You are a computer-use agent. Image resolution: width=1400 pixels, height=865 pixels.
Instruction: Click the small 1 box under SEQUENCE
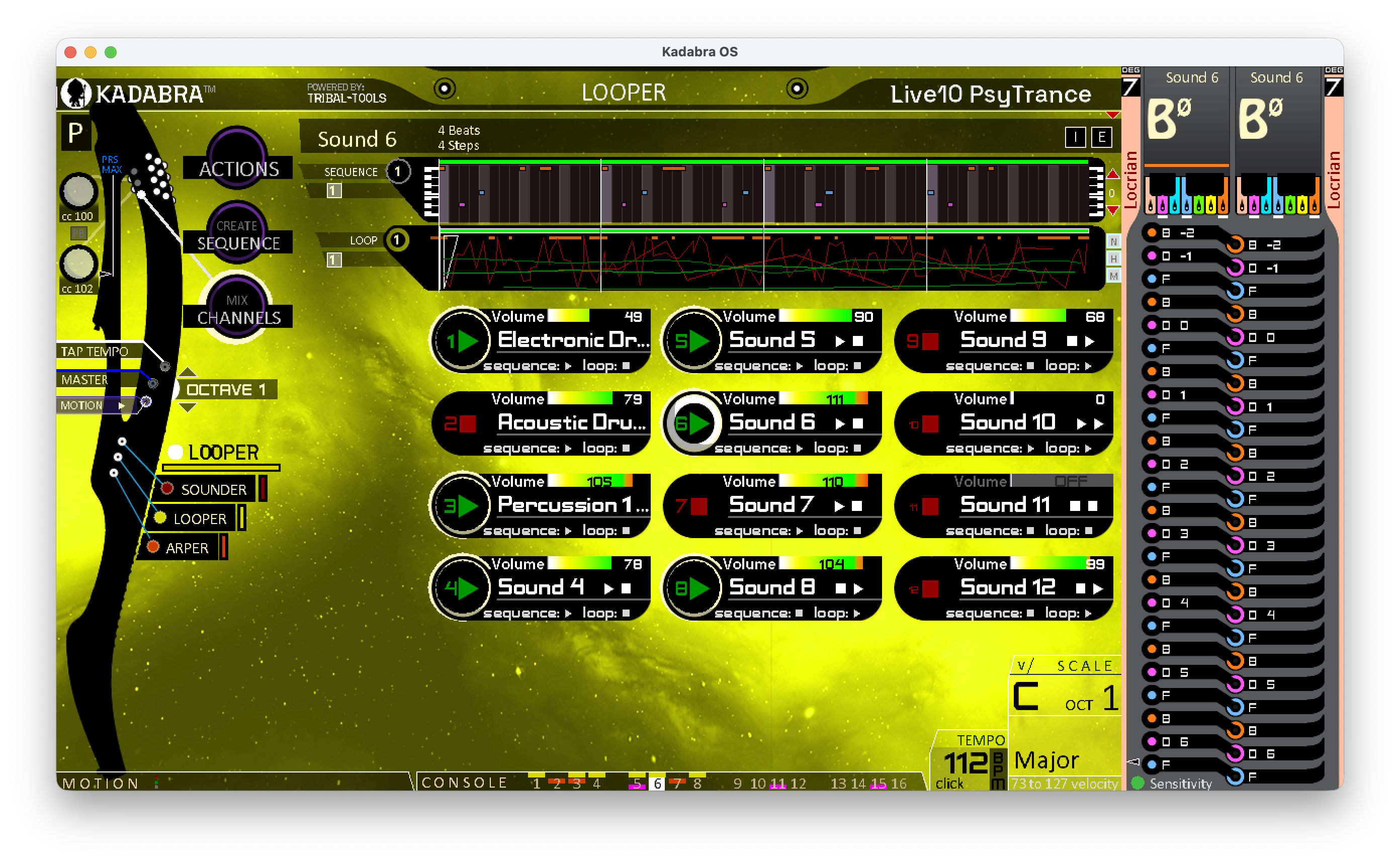[334, 191]
